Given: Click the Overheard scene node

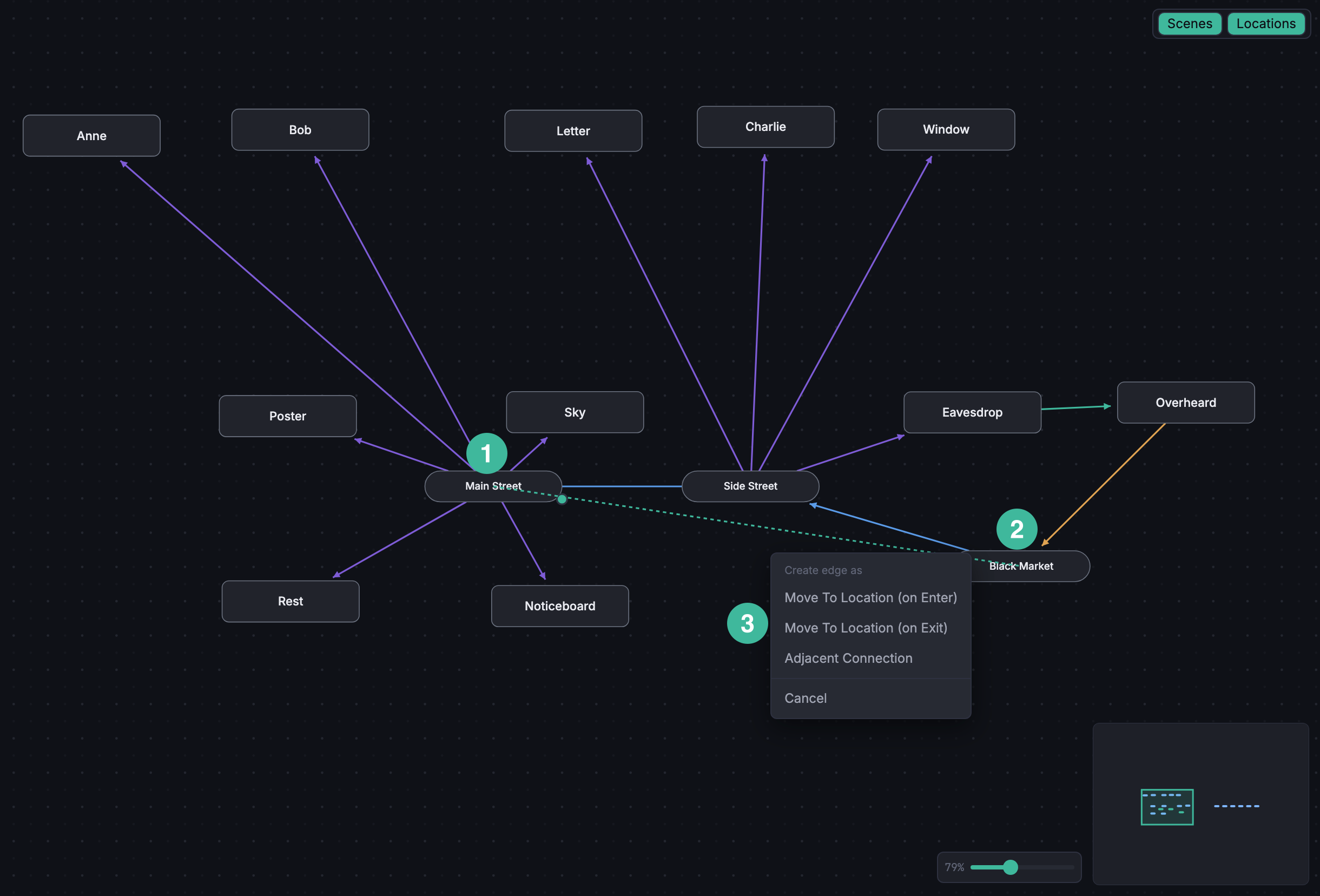Looking at the screenshot, I should 1185,403.
